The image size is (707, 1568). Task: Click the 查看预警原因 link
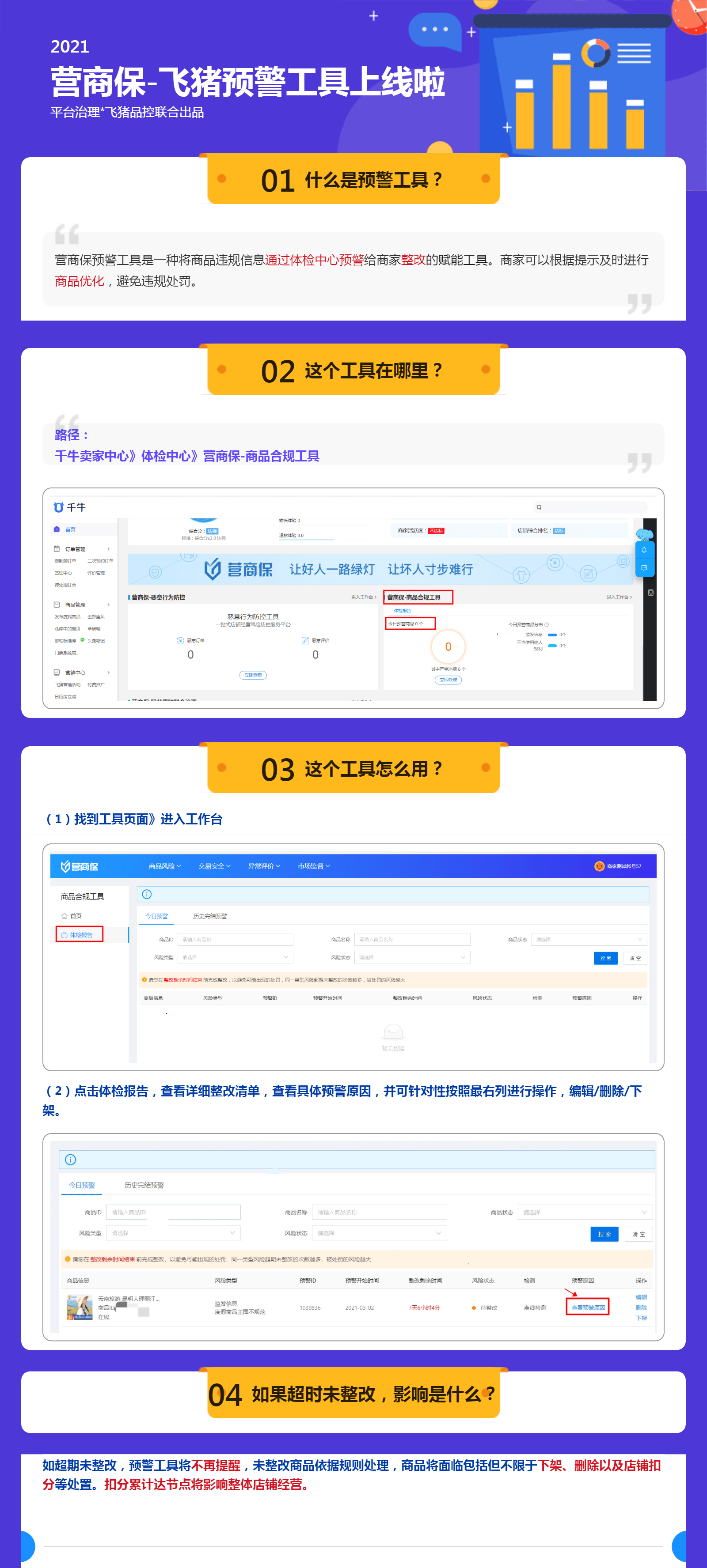pos(588,1307)
